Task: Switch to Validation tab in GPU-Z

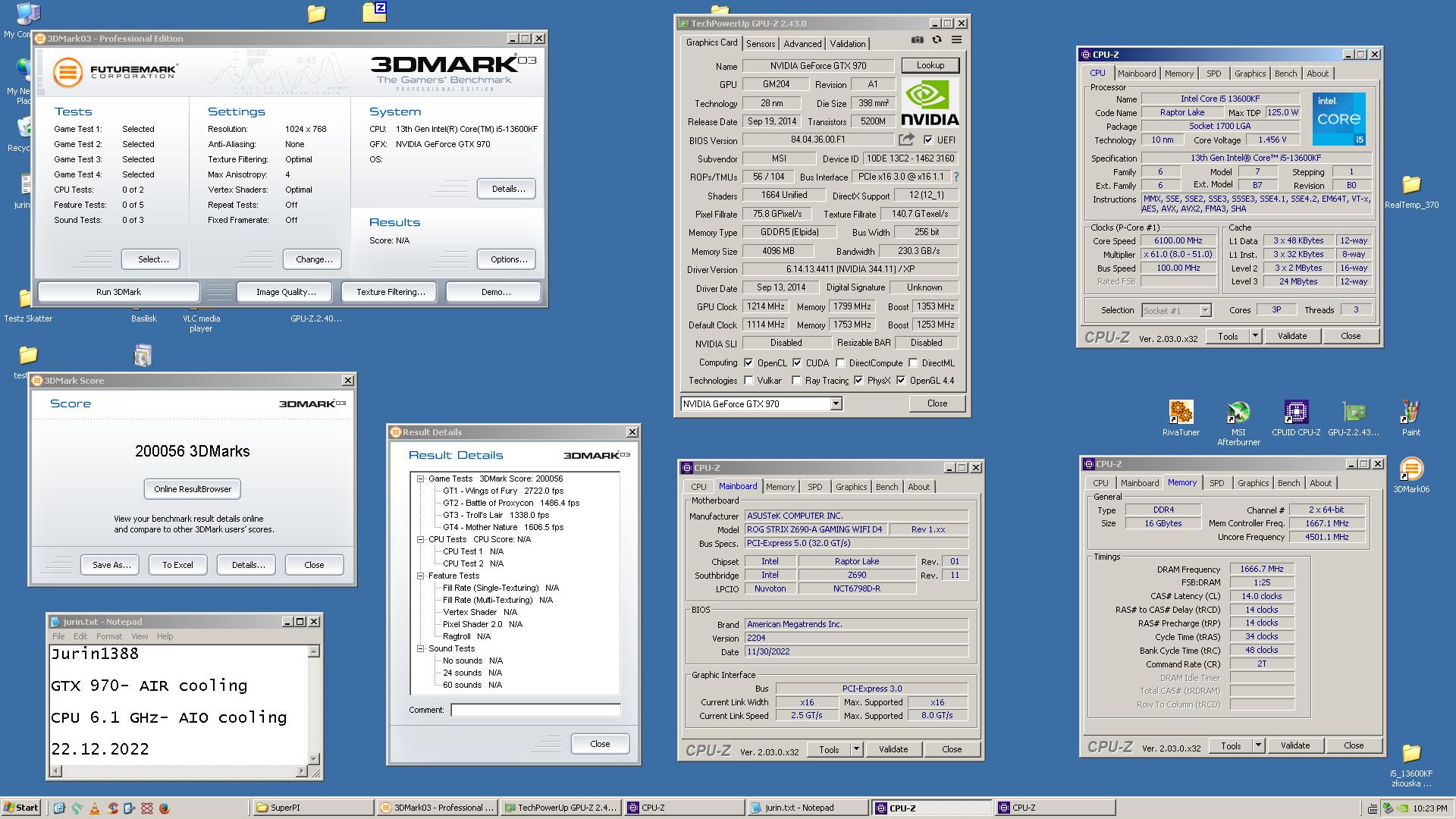Action: (x=847, y=44)
